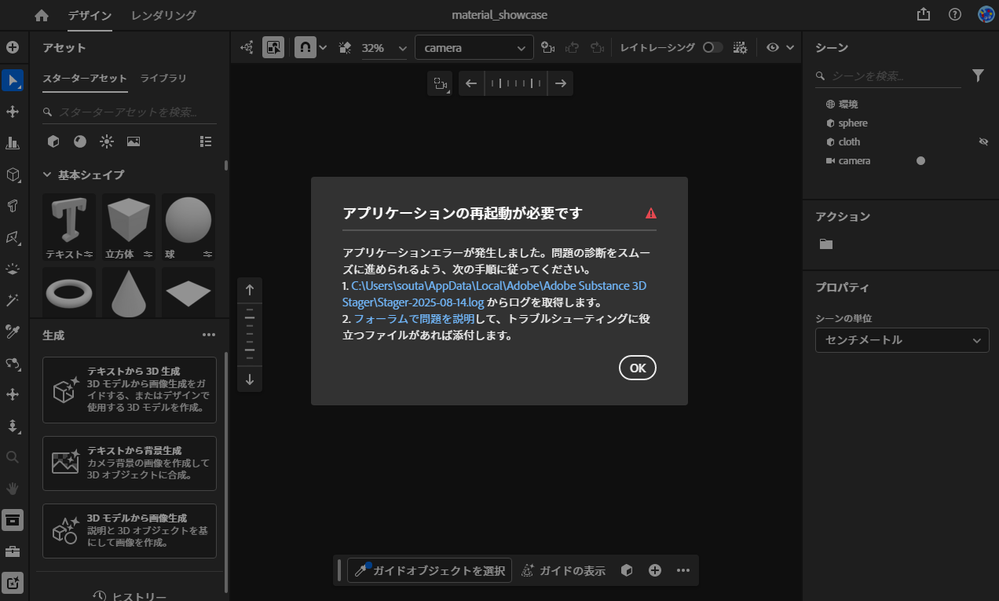Filter assets by materials sphere icon
This screenshot has width=999, height=601.
point(80,141)
